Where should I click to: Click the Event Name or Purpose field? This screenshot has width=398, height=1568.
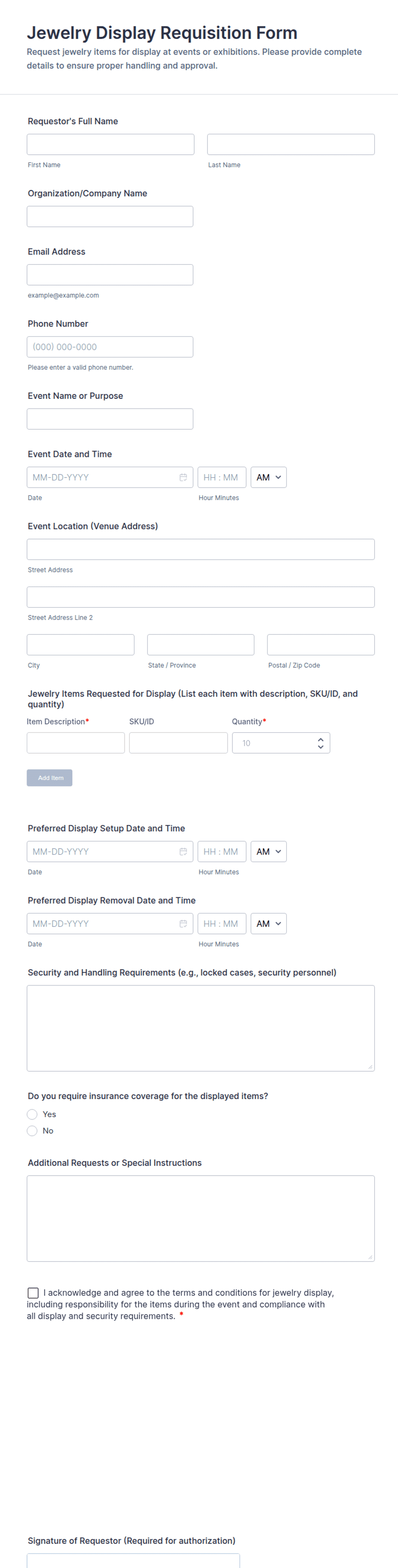110,419
